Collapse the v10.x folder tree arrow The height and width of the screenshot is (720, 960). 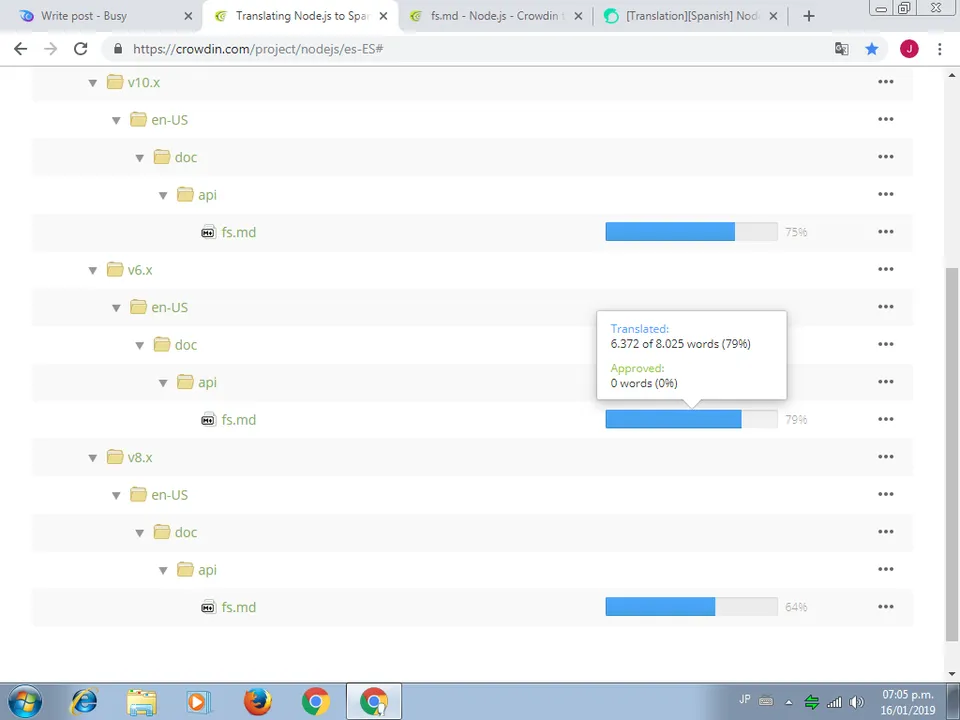pos(92,83)
